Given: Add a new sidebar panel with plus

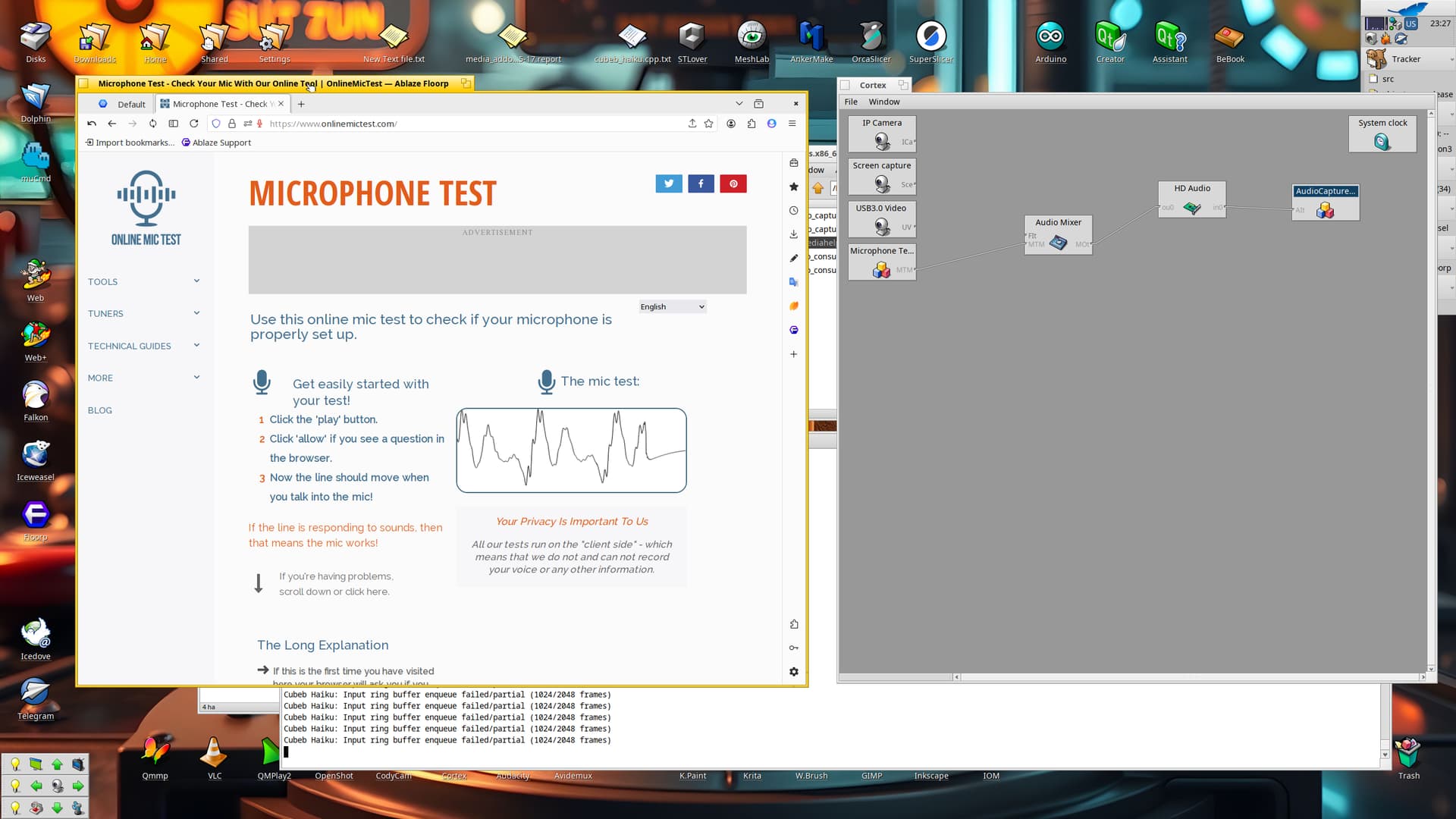Looking at the screenshot, I should pos(793,354).
